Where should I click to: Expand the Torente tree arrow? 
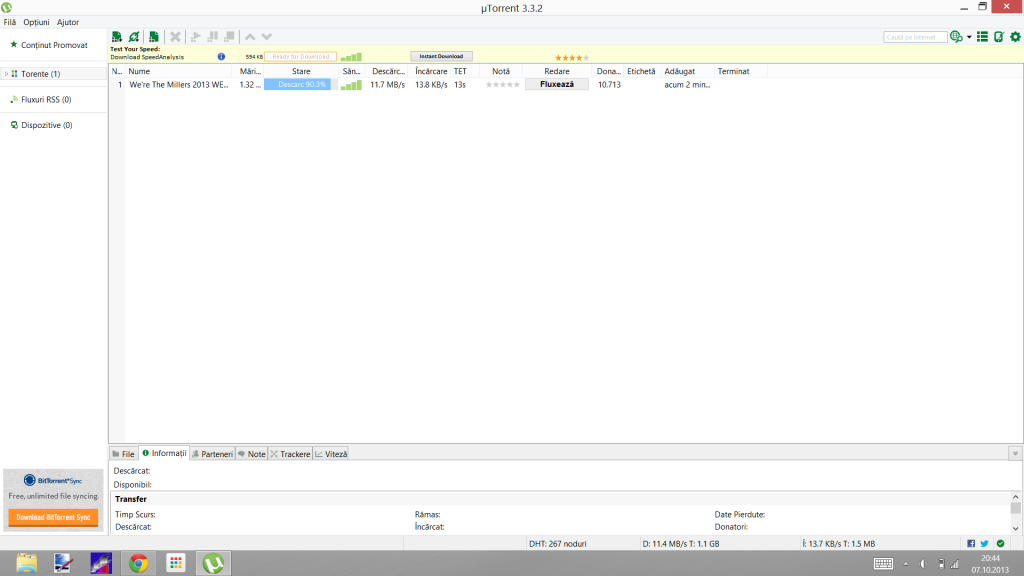7,74
